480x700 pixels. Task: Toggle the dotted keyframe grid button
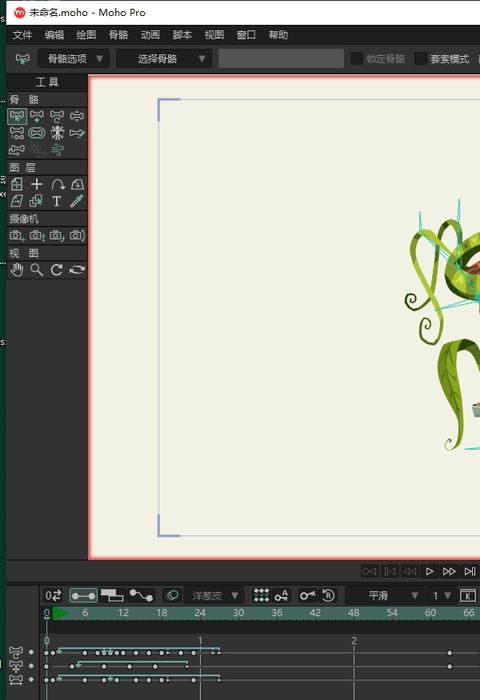[261, 595]
